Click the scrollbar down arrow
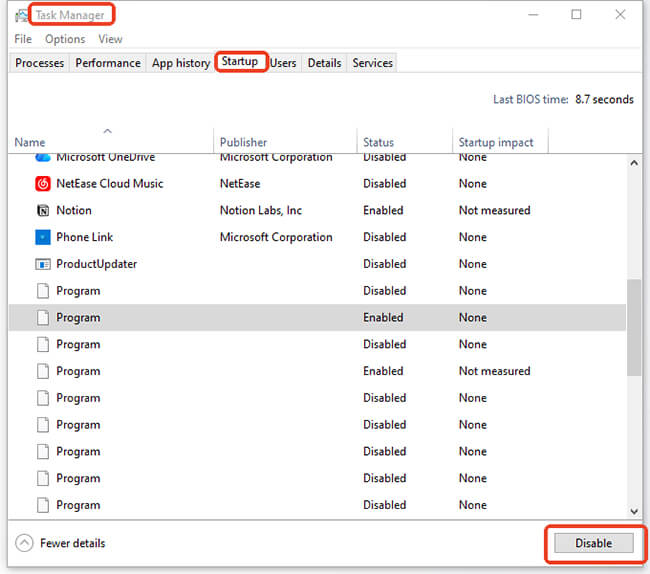650x574 pixels. pyautogui.click(x=634, y=511)
